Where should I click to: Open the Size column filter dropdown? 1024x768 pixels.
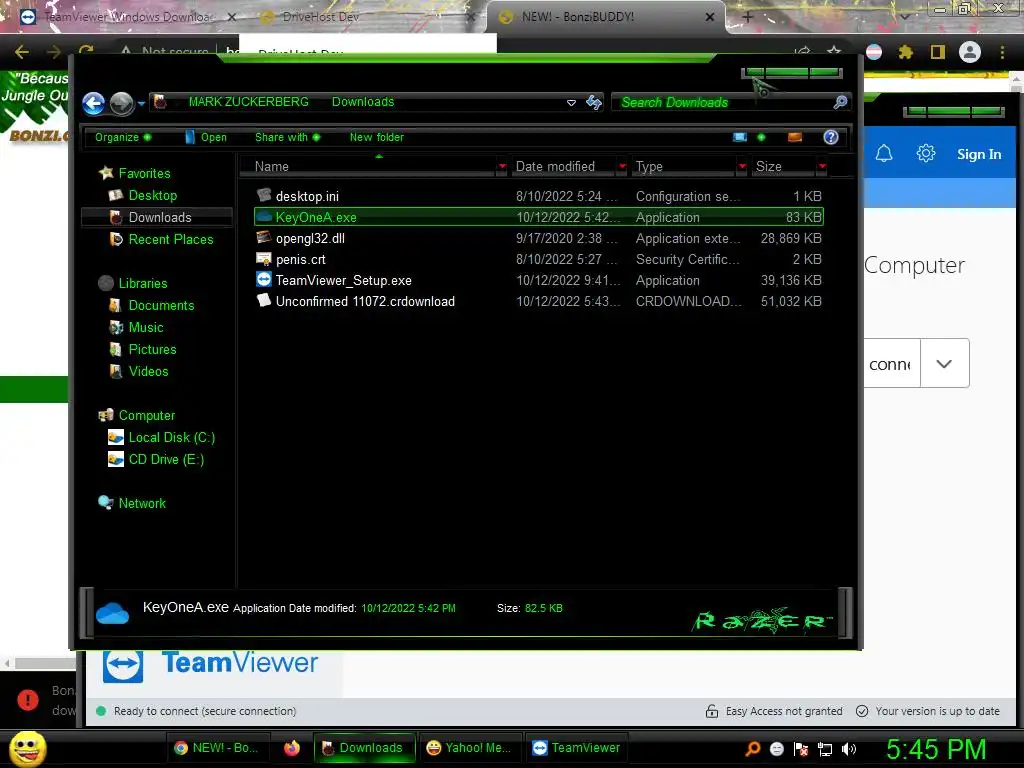(x=822, y=167)
